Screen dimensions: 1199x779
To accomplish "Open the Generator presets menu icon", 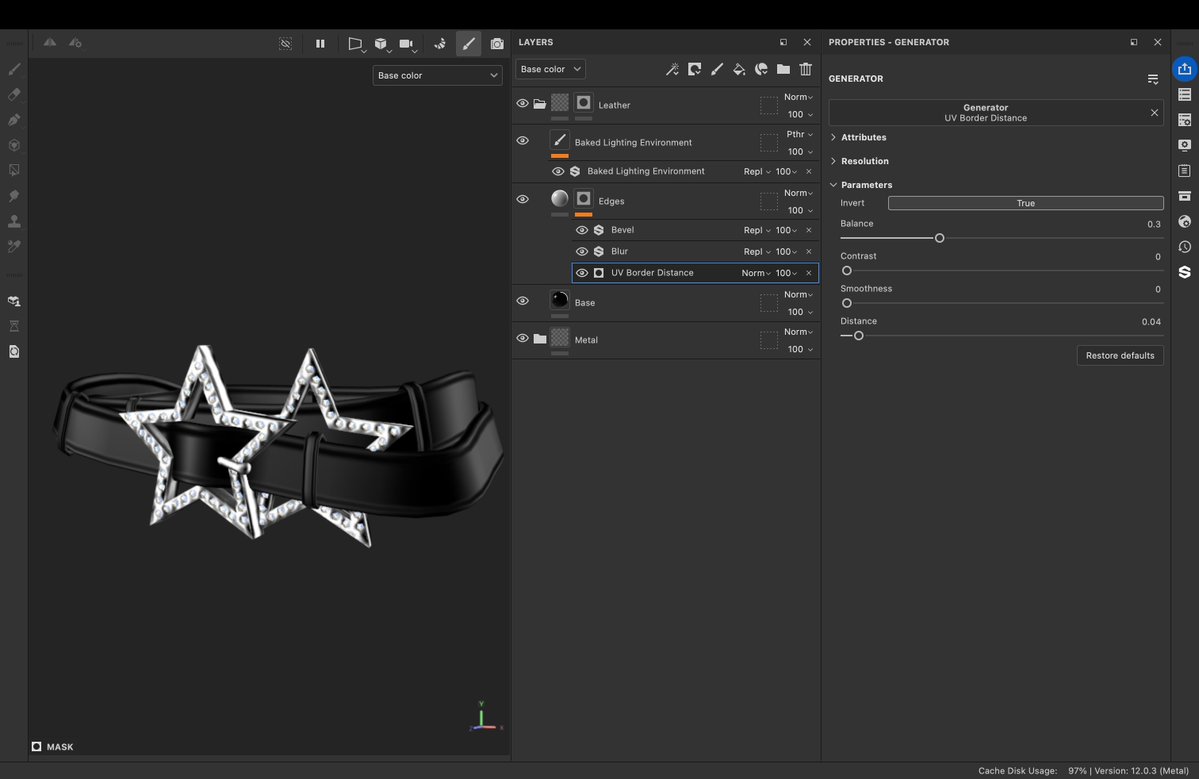I will pos(1153,79).
